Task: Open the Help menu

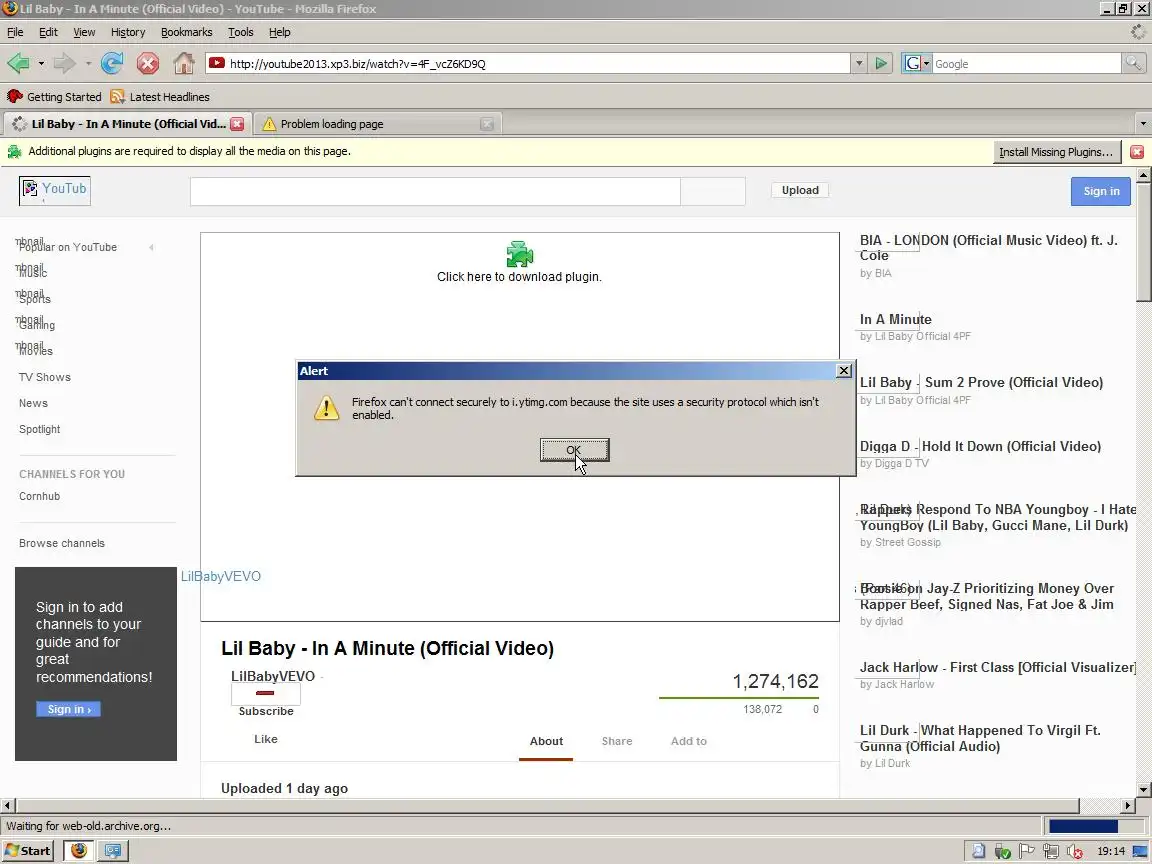Action: 279,32
